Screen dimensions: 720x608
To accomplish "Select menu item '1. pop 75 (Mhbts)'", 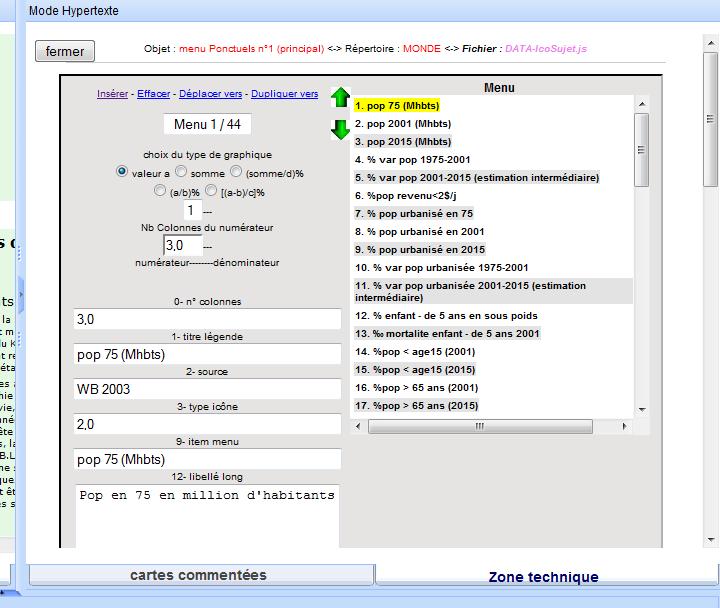I will pos(397,106).
